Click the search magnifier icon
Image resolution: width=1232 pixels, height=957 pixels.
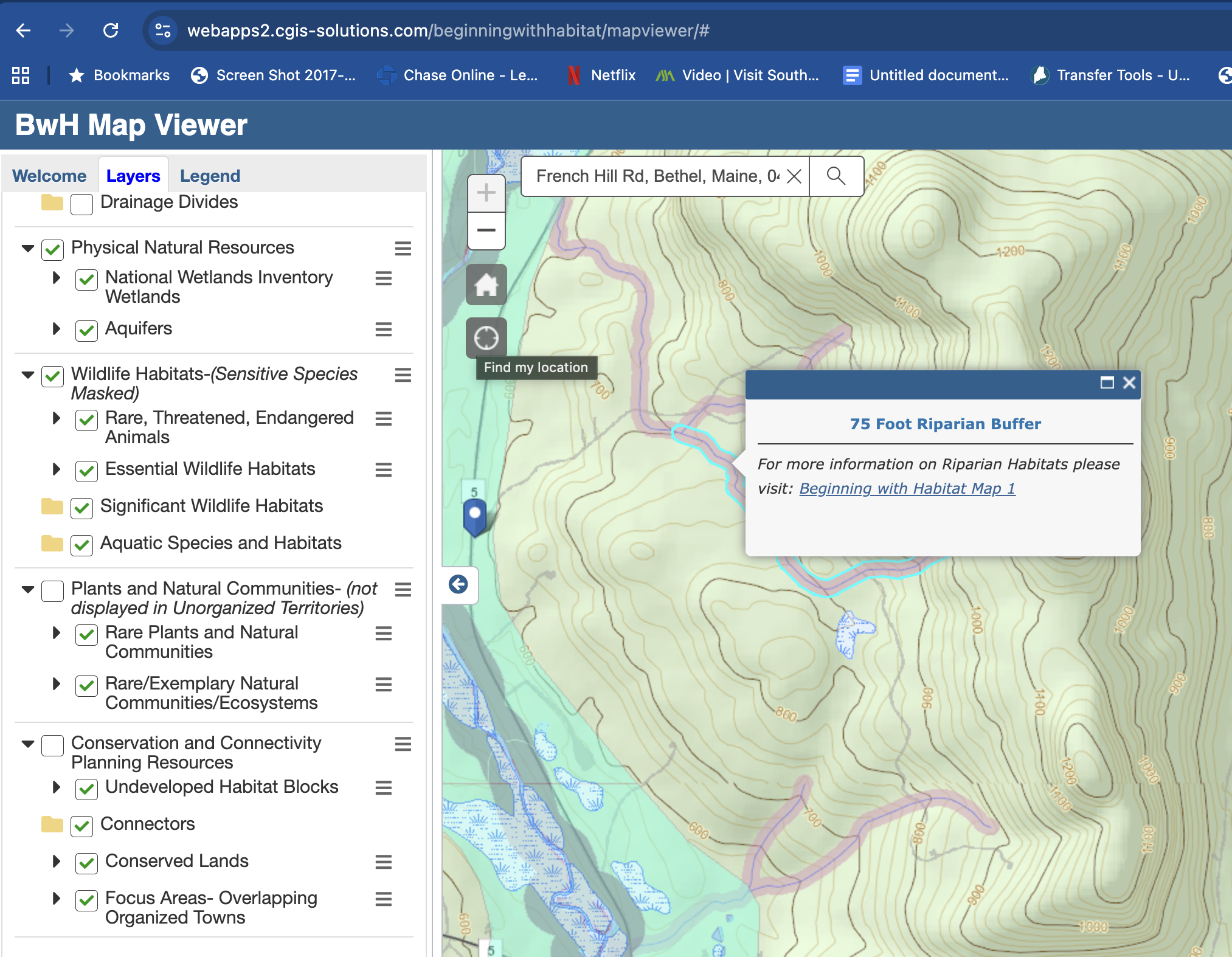tap(836, 176)
